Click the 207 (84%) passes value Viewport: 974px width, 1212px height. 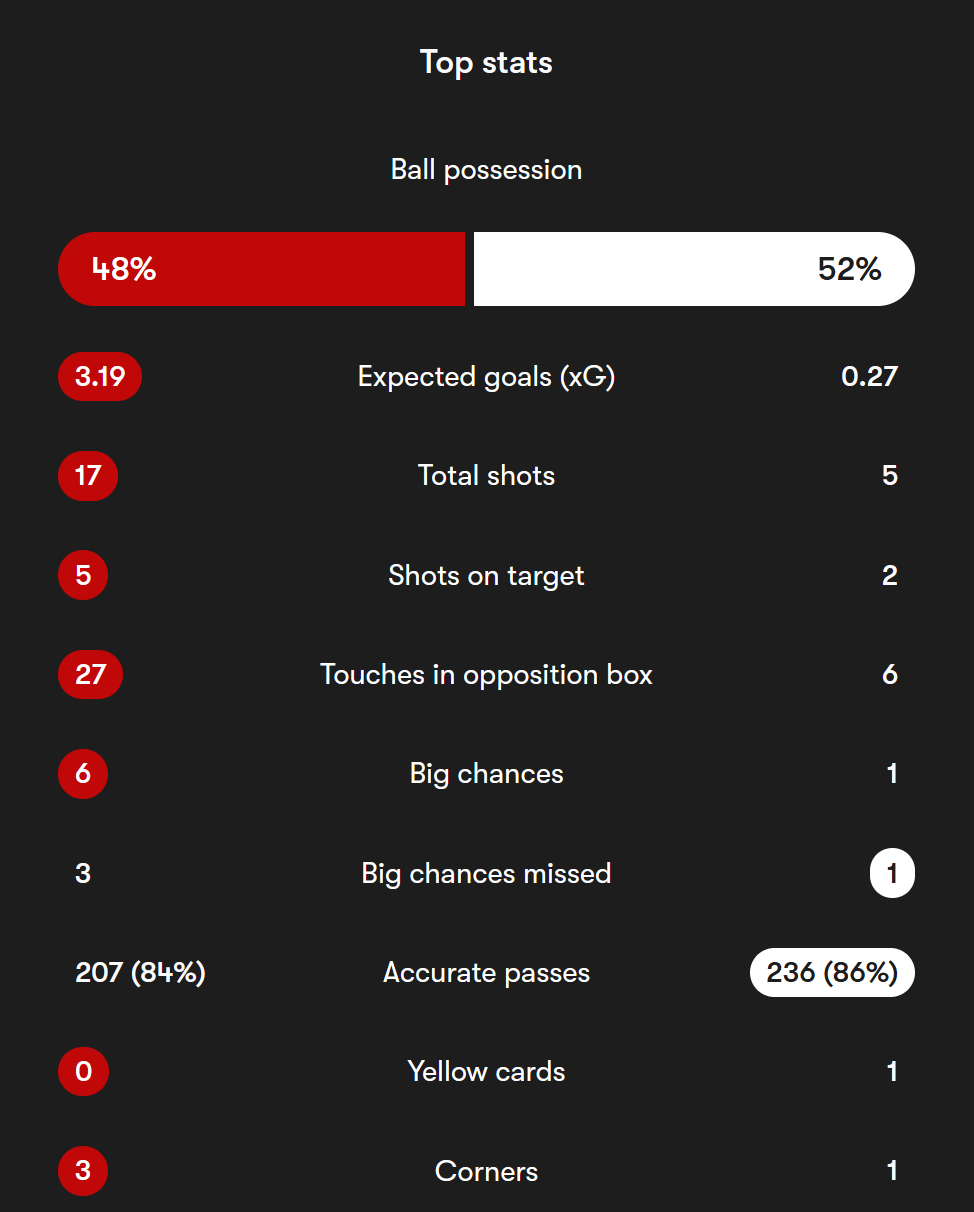coord(140,973)
